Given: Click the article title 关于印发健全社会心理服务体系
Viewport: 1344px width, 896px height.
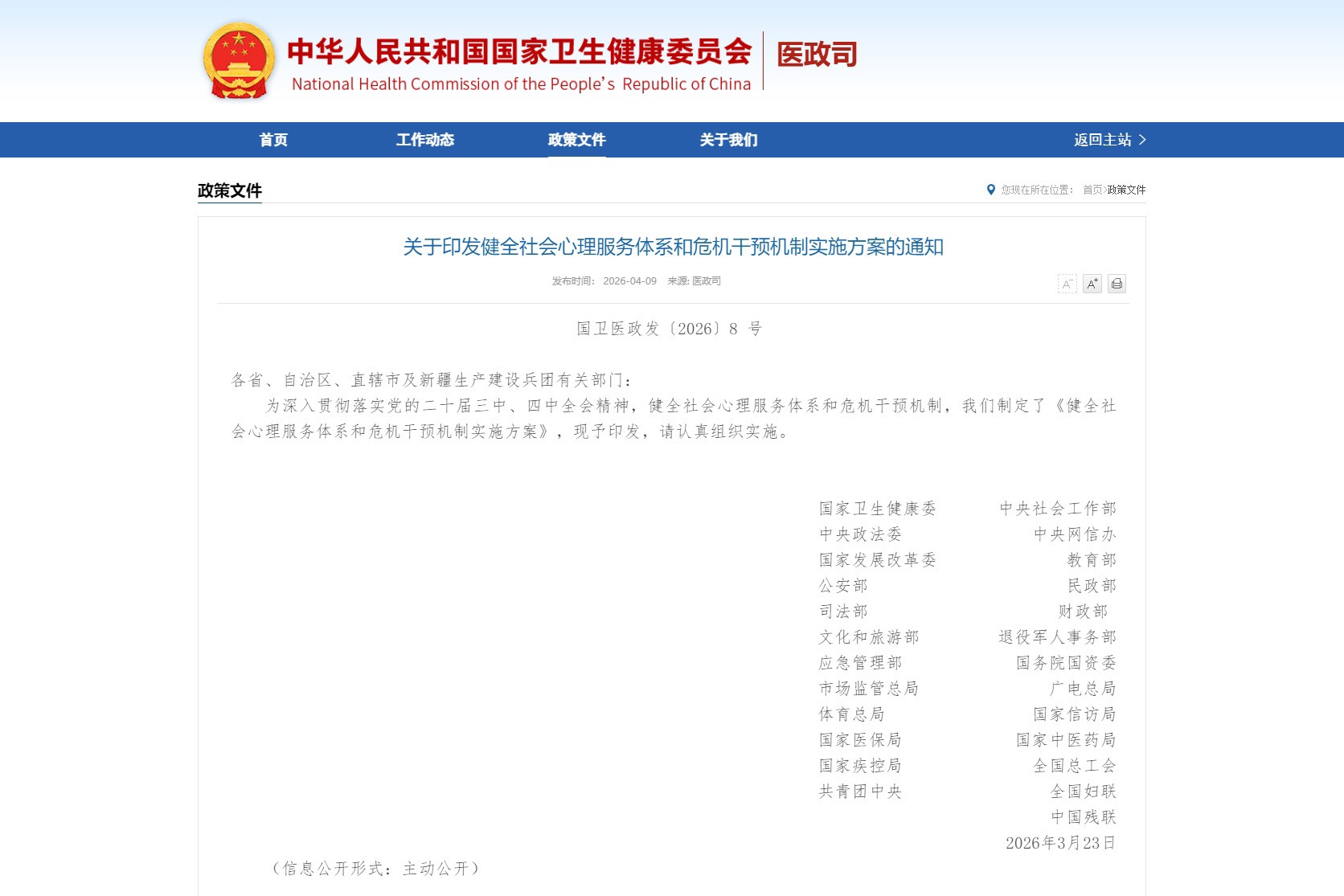Looking at the screenshot, I should click(x=673, y=247).
